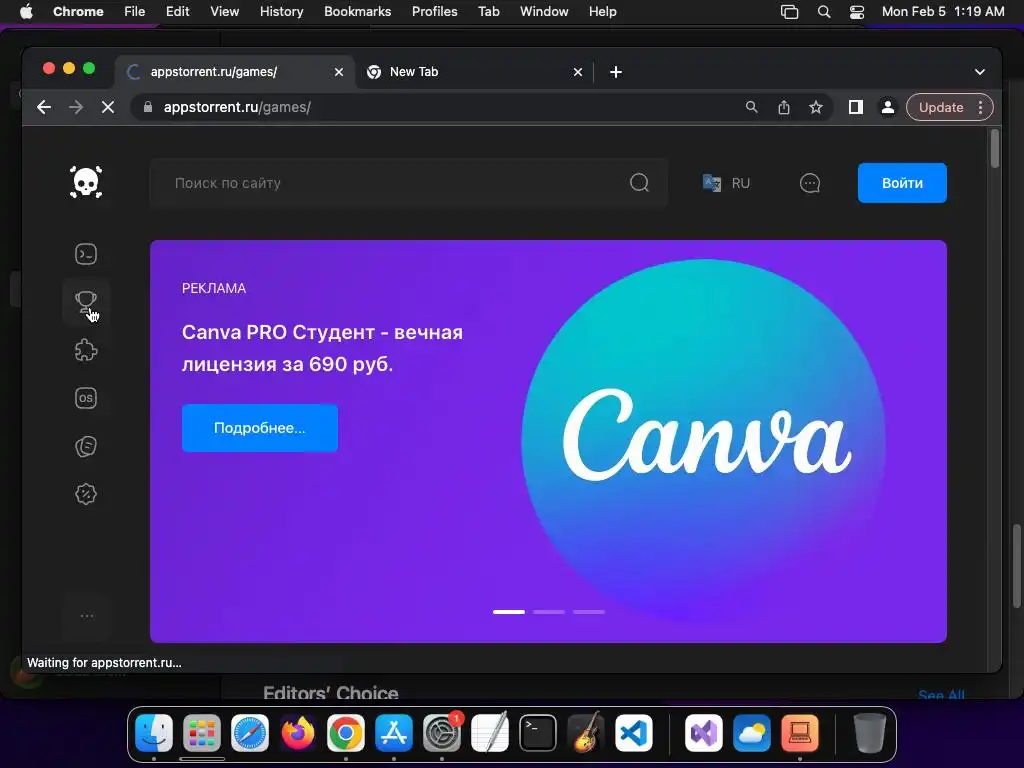
Task: Close the New Tab tab
Action: click(578, 72)
